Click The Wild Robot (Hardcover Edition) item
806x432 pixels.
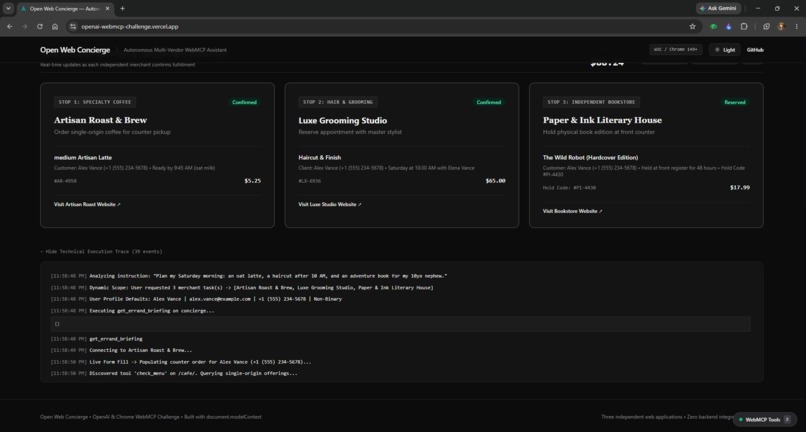(x=590, y=157)
